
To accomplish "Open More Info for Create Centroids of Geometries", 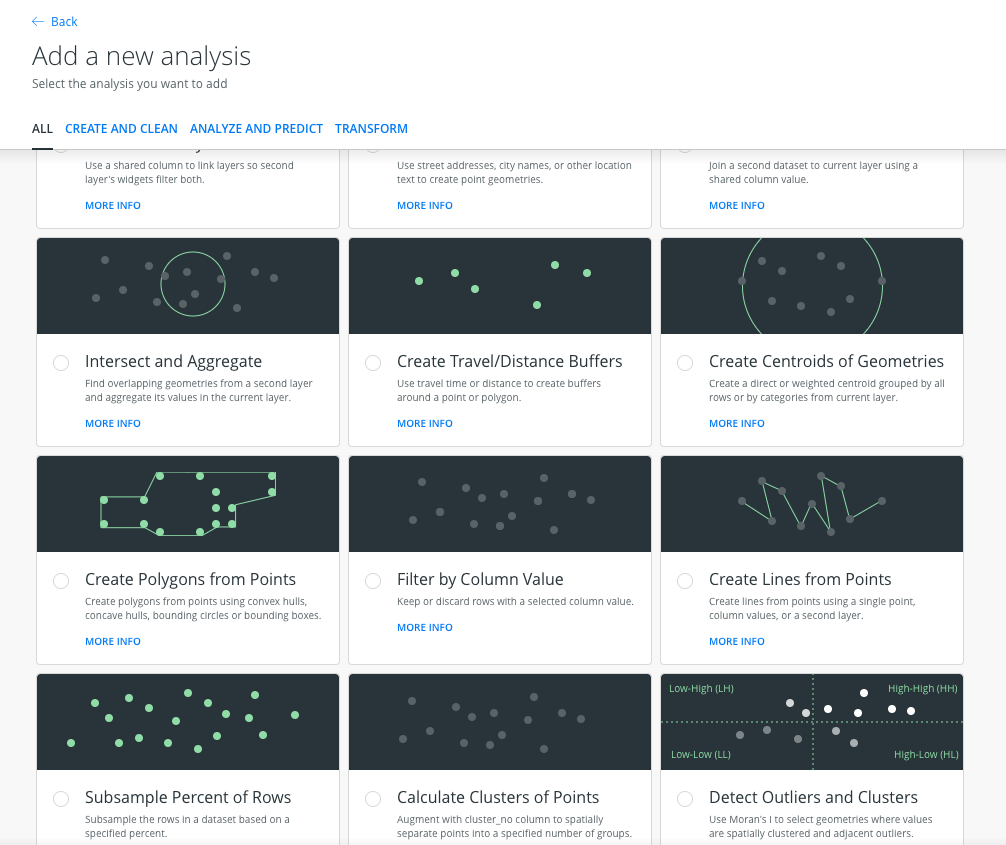I will (736, 424).
